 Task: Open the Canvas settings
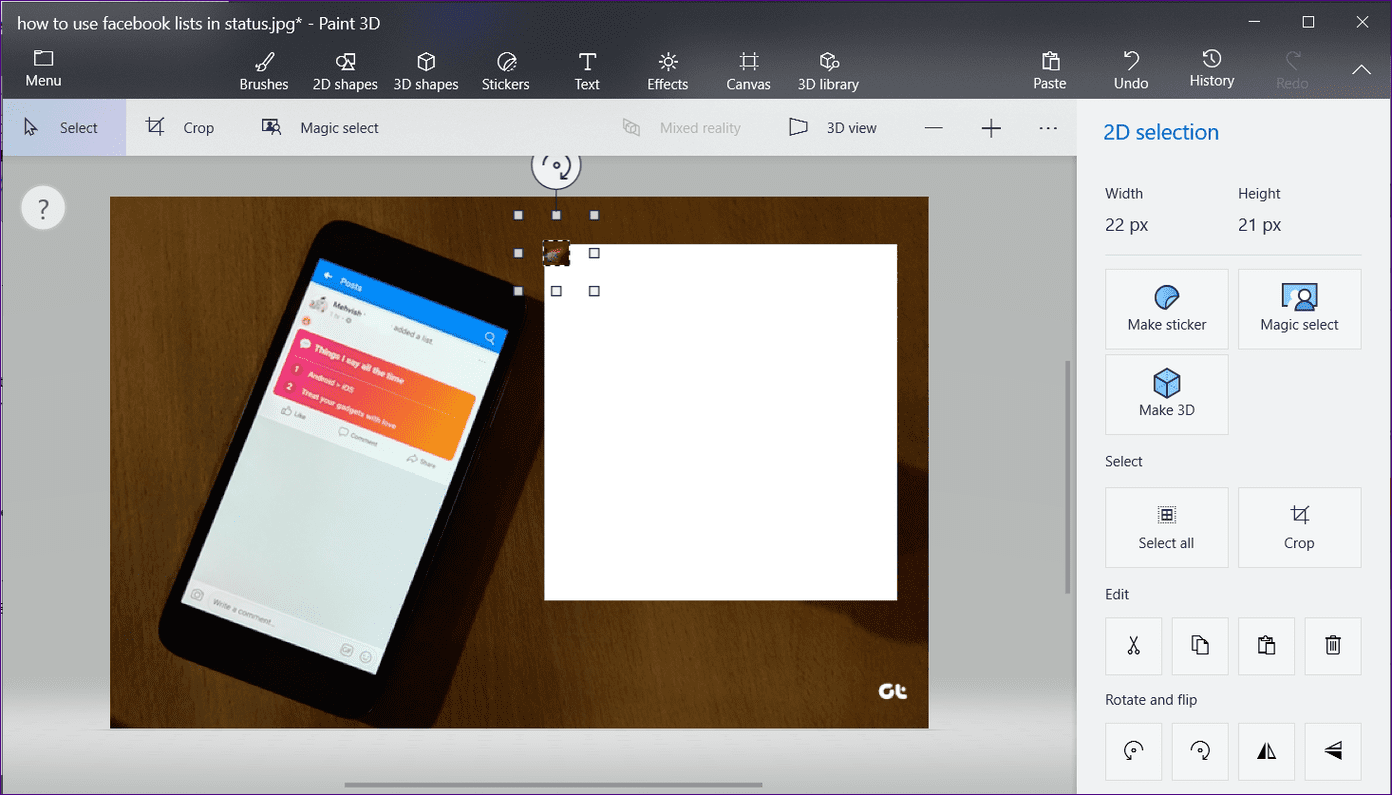point(749,71)
